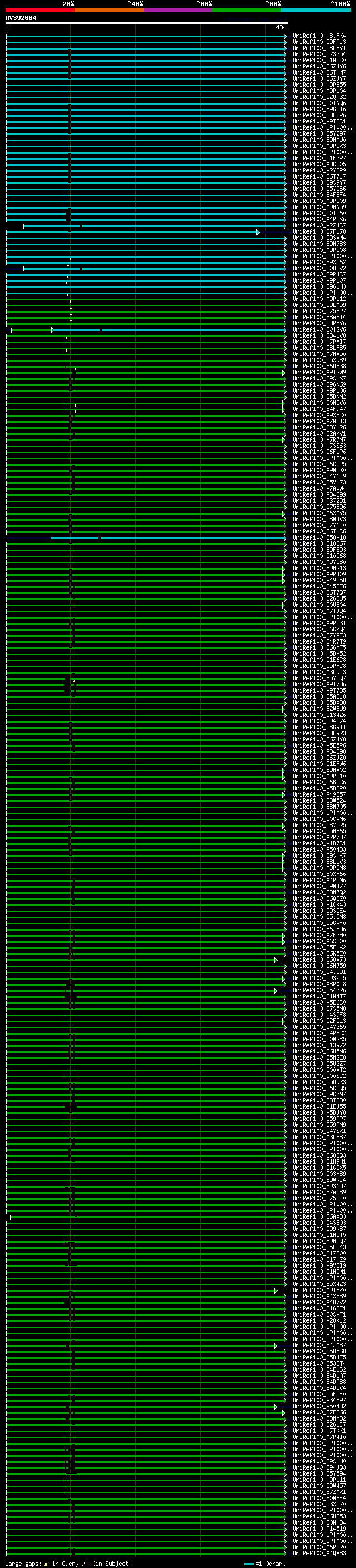The height and width of the screenshot is (1568, 356).
Task: Click UniRef100_P34897 label
Action: (319, 1401)
